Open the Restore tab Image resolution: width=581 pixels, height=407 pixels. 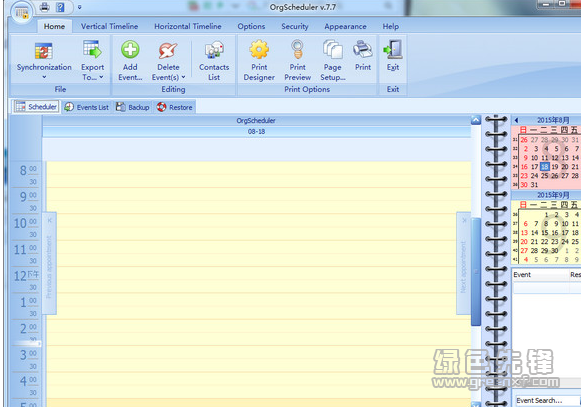click(175, 107)
